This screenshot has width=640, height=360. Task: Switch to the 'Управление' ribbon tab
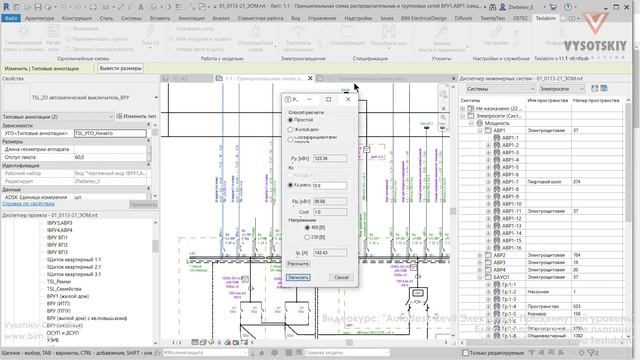[322, 18]
